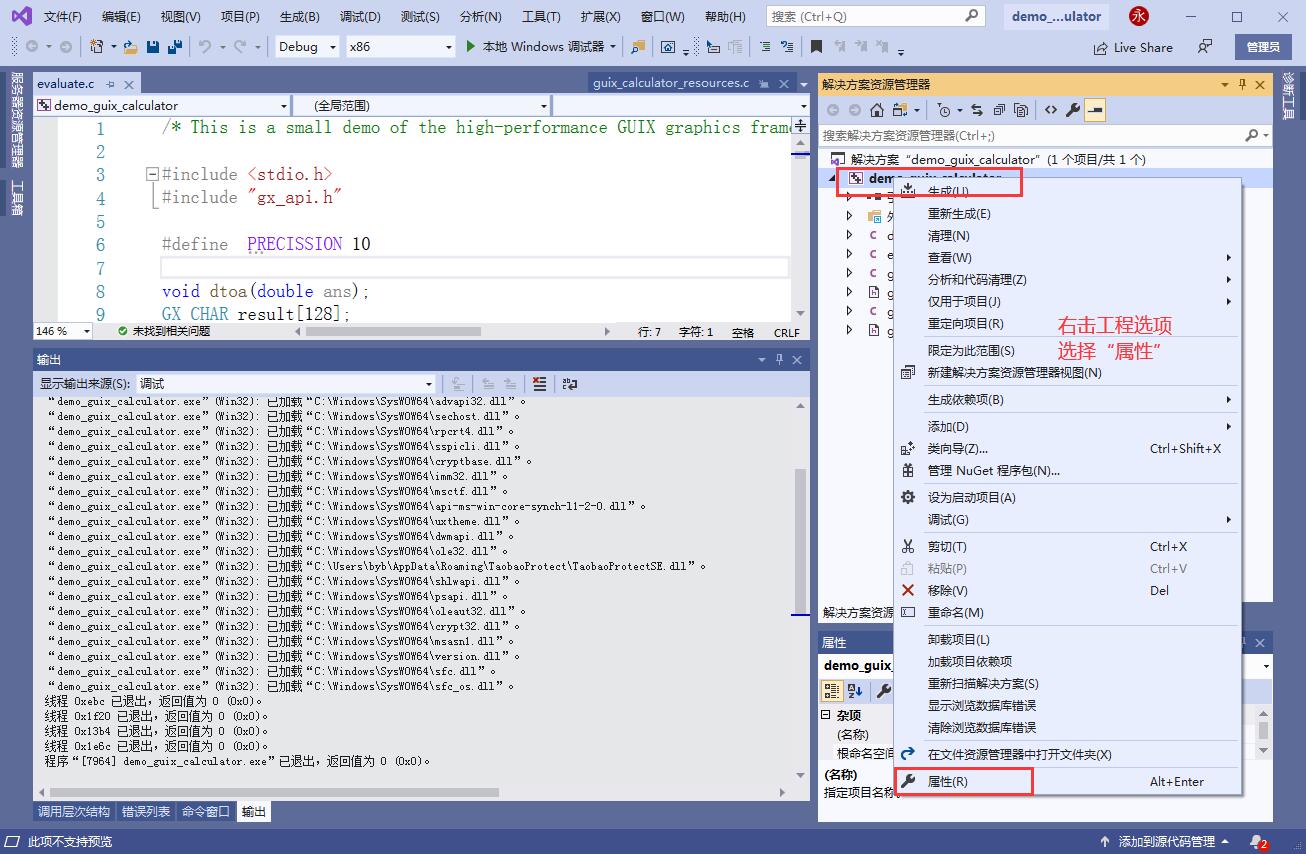Collapse the demo_guix_calculator project node
The width and height of the screenshot is (1306, 854).
coord(833,178)
